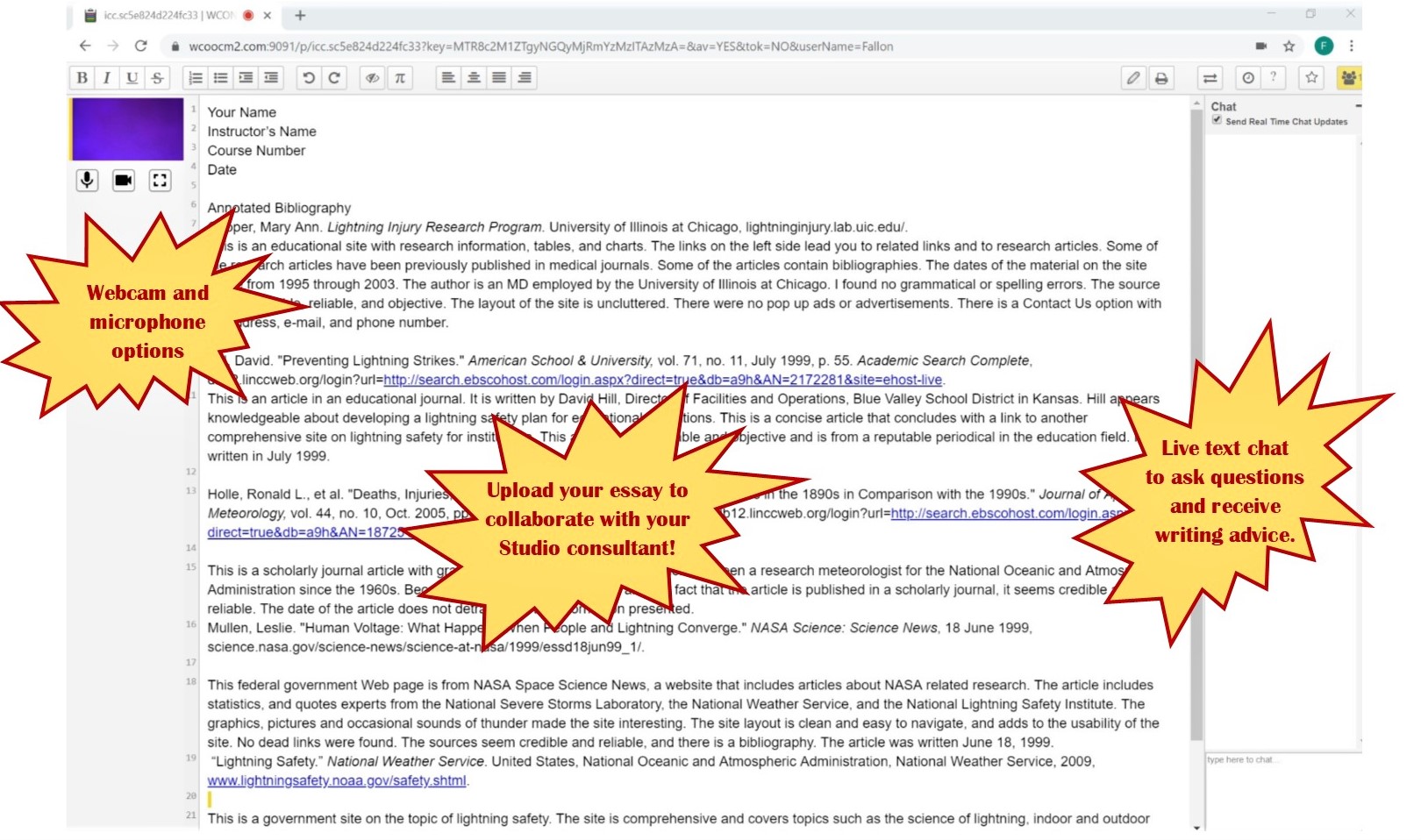This screenshot has width=1421, height=840.
Task: Go forward in the browser
Action: pyautogui.click(x=112, y=46)
